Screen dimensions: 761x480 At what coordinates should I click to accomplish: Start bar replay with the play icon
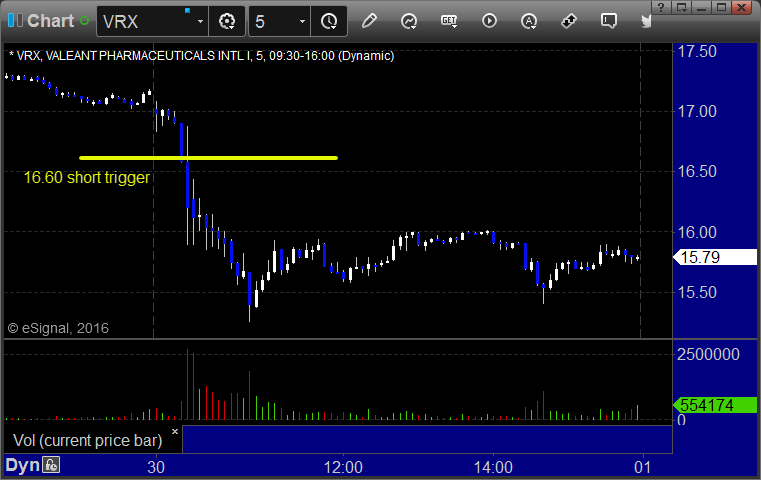[489, 21]
